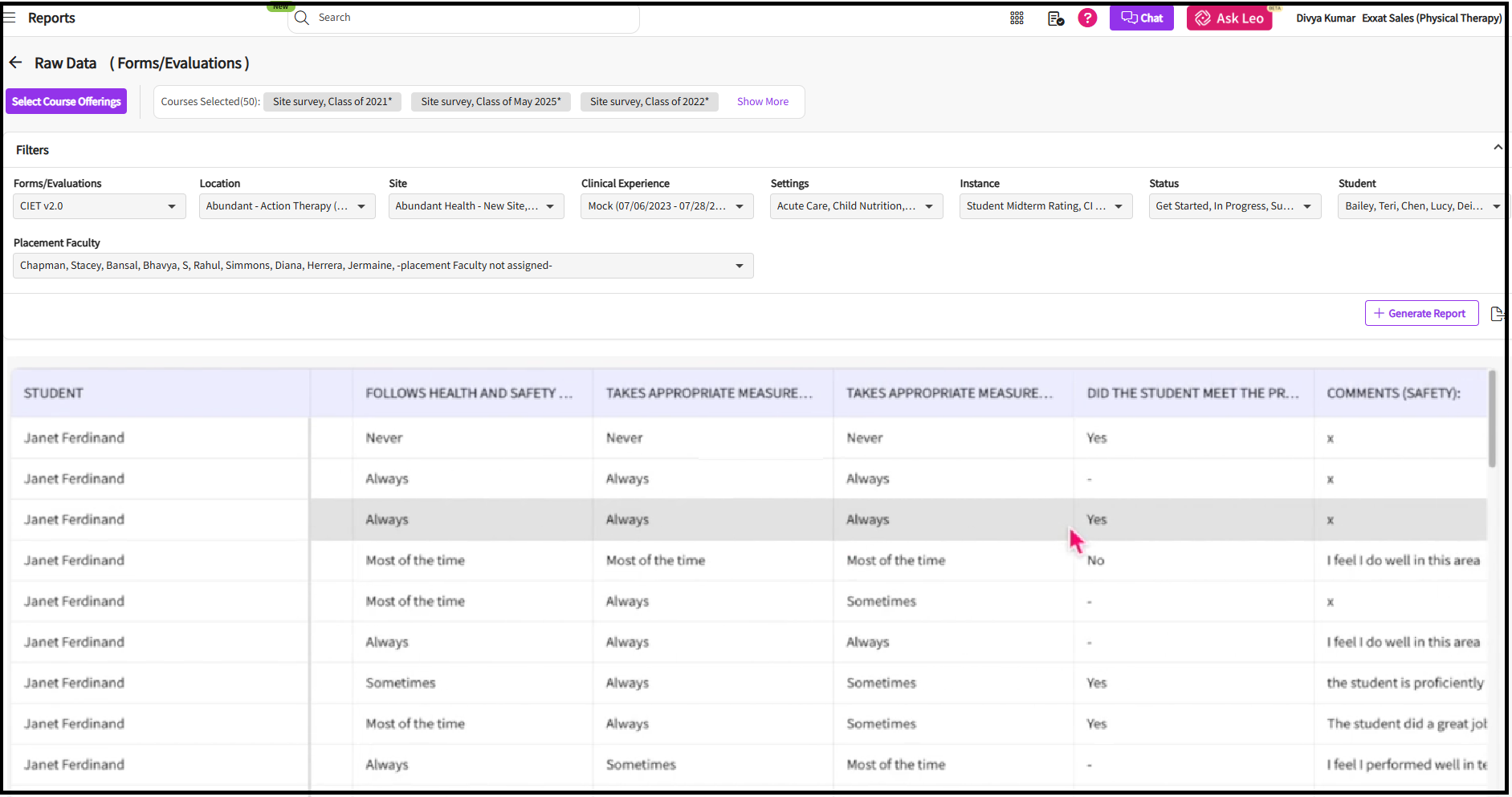This screenshot has height=797, width=1512.
Task: Click the STUDENT column header
Action: pos(54,393)
